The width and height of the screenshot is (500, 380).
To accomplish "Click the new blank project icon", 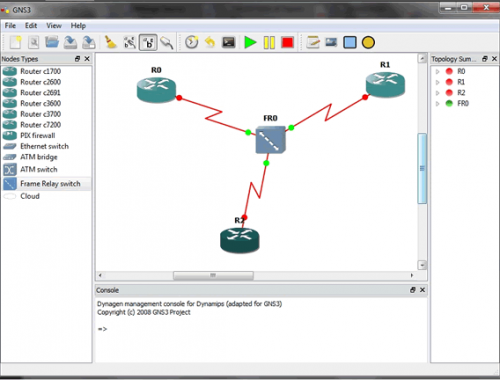I will click(15, 43).
